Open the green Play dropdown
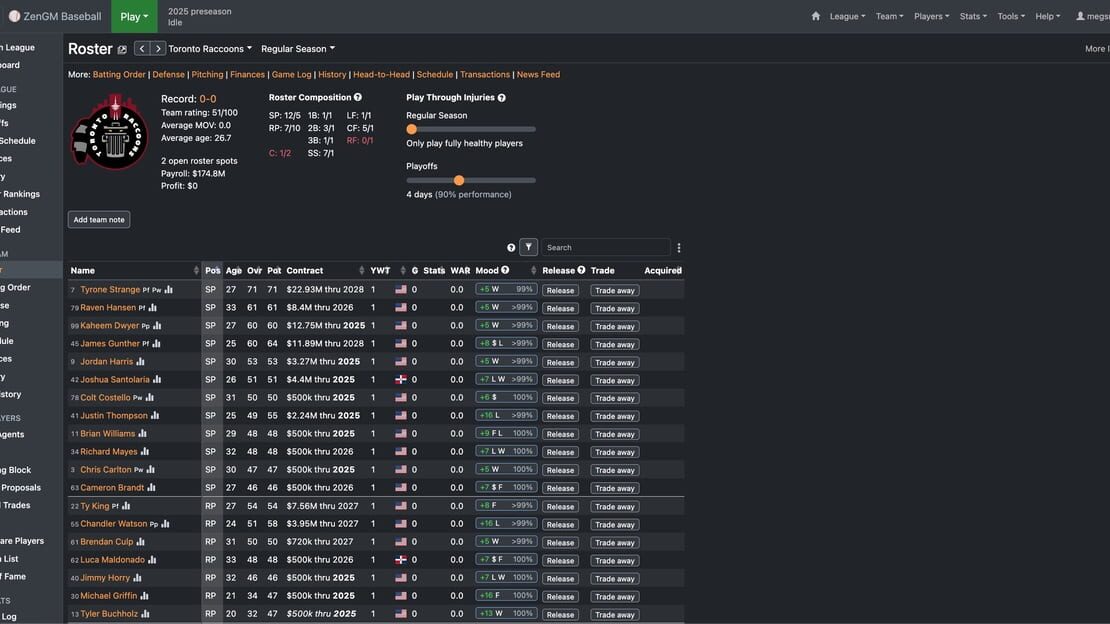 pyautogui.click(x=134, y=16)
